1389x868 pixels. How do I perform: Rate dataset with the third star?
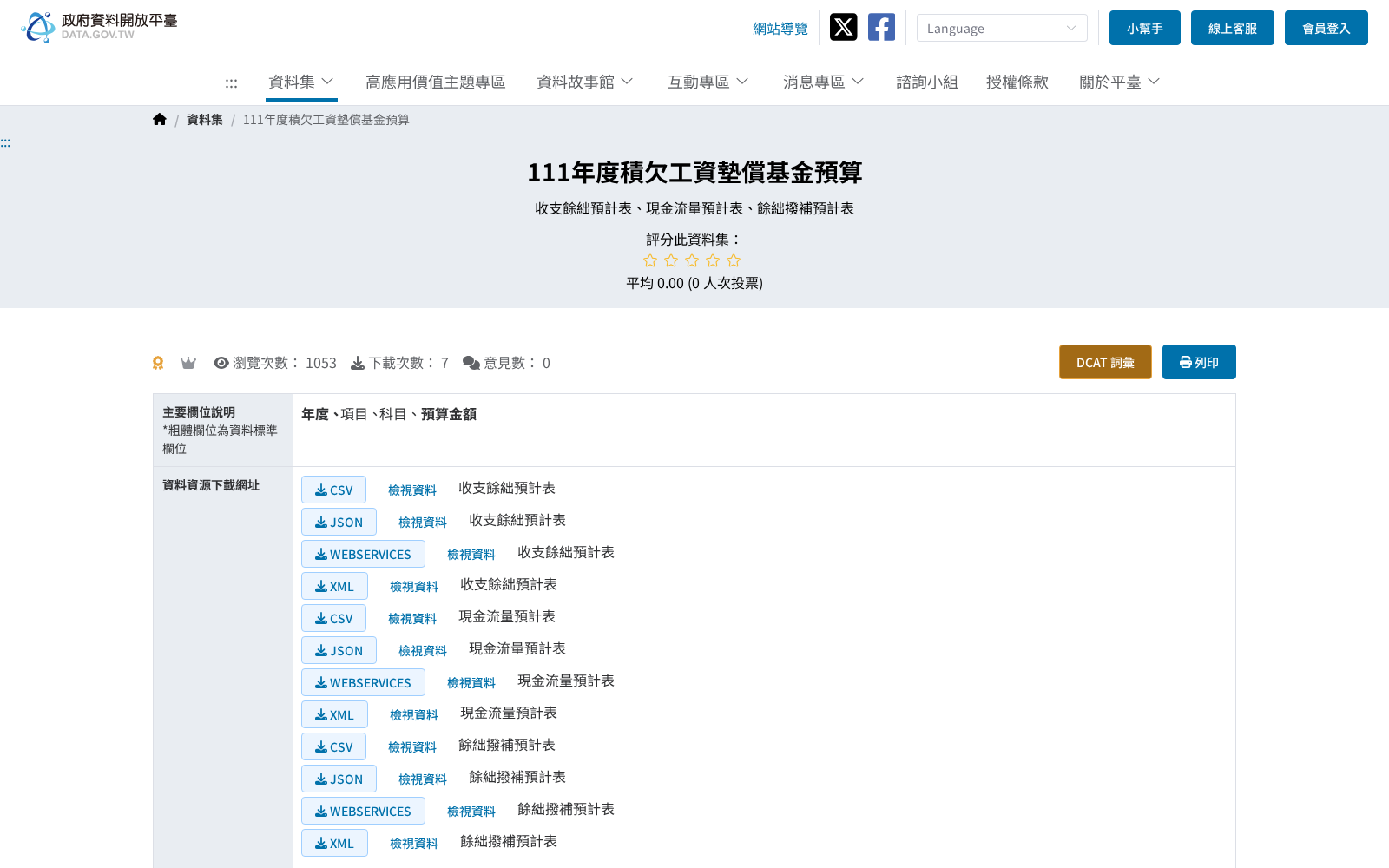click(692, 260)
